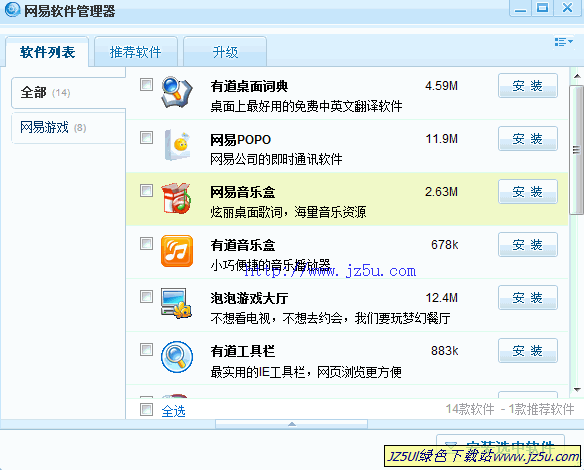
Task: Click the 14款软件 - 1款推荐软件 status text
Action: coord(510,409)
